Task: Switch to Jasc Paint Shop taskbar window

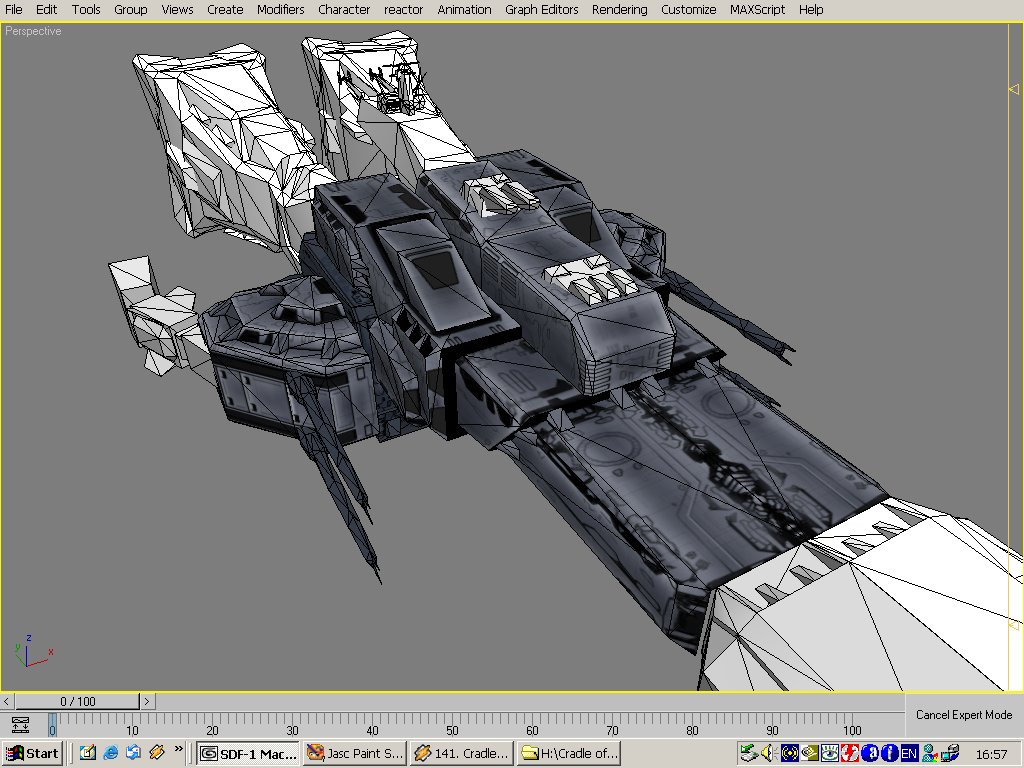Action: [355, 753]
